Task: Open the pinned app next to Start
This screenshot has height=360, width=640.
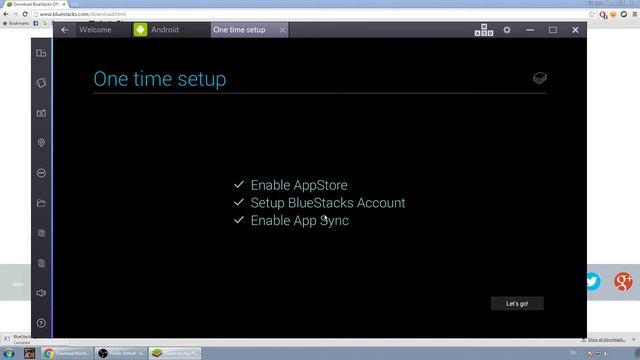Action: pos(29,353)
